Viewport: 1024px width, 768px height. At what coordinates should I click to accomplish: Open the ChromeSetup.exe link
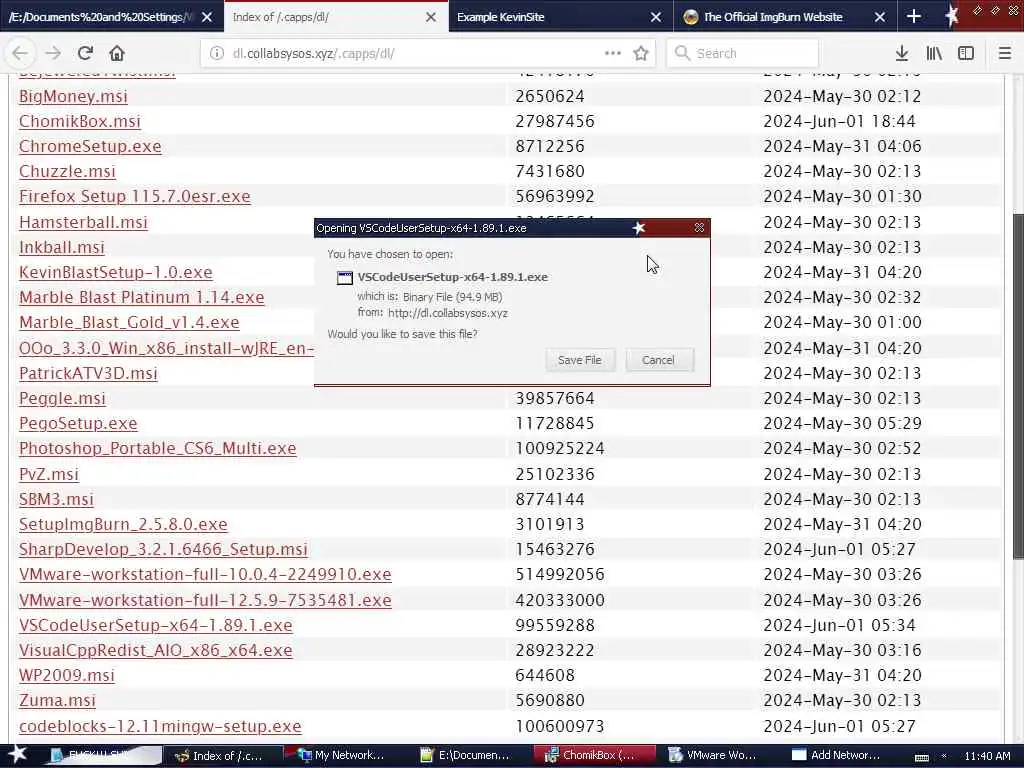90,146
